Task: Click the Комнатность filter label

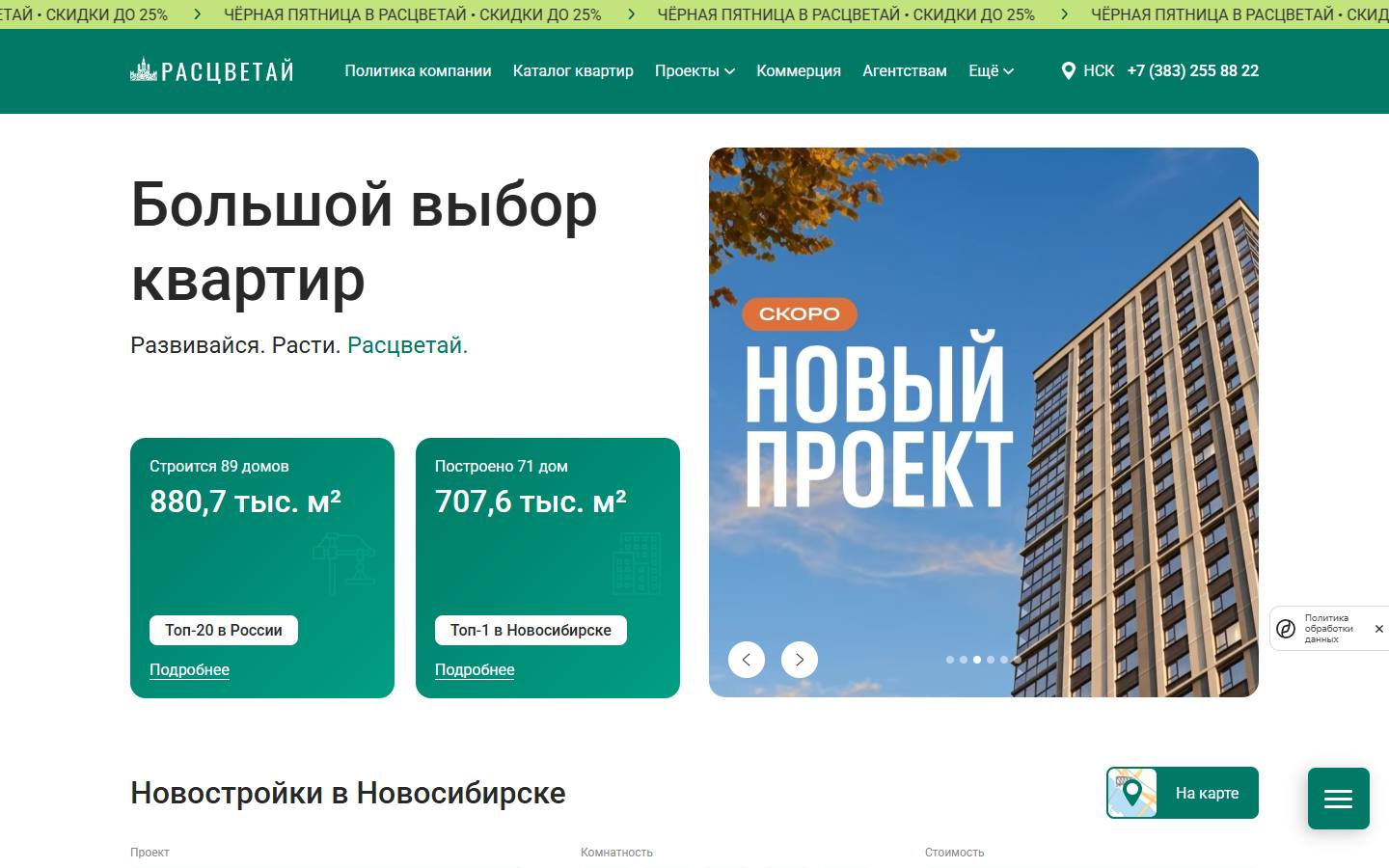Action: (x=616, y=853)
